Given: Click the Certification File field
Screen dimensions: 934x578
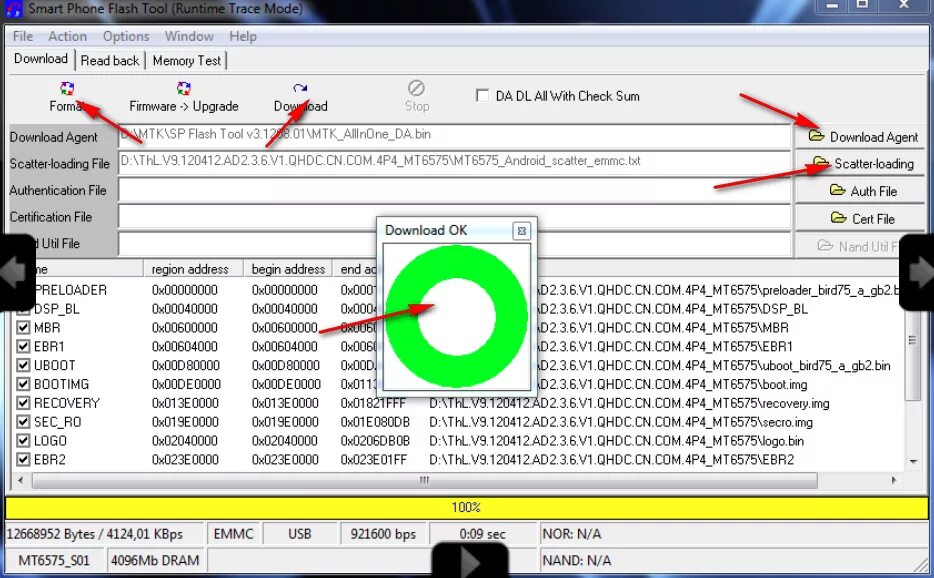Looking at the screenshot, I should click(454, 216).
